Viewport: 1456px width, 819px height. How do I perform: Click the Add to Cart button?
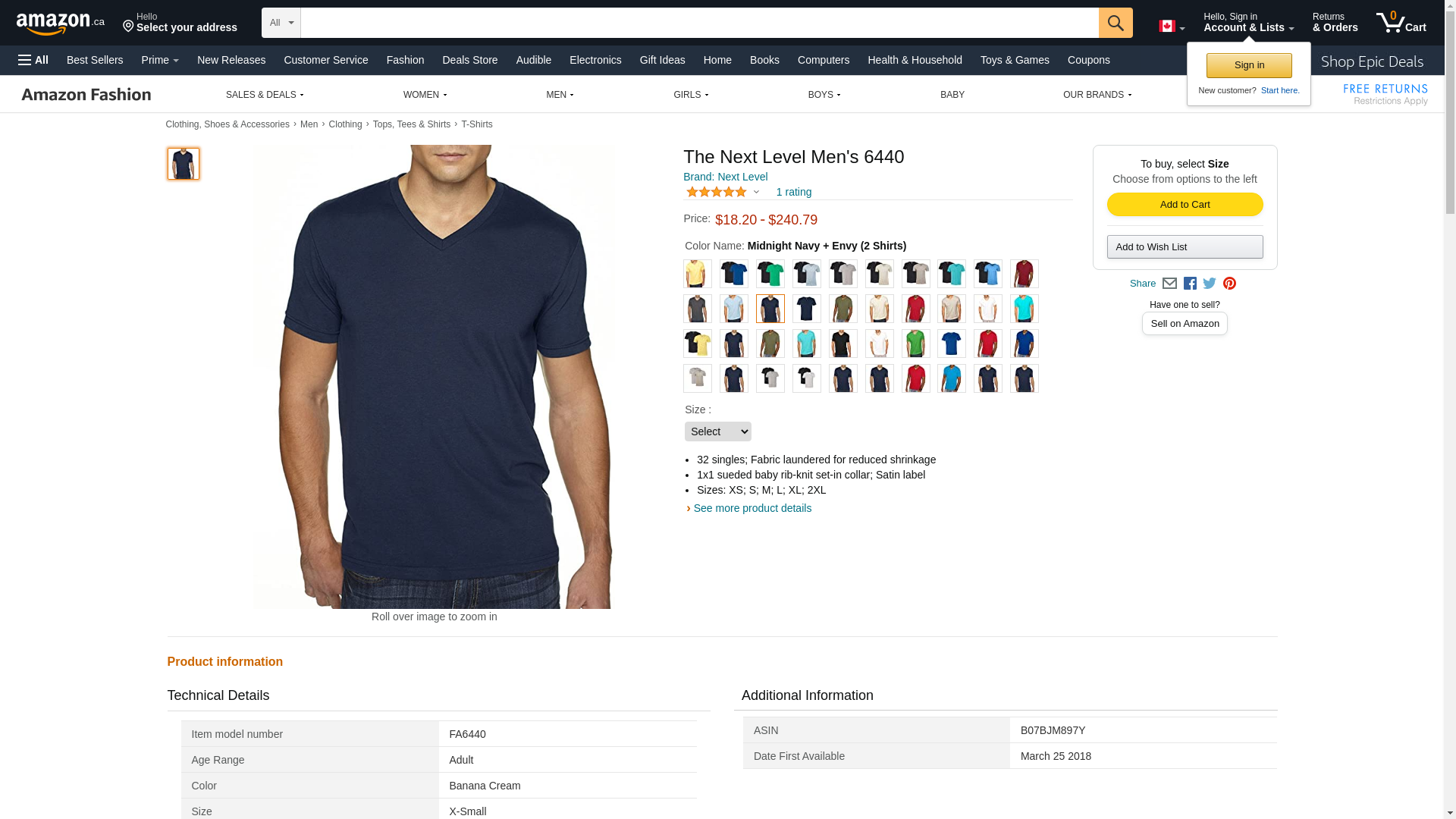coord(1185,205)
